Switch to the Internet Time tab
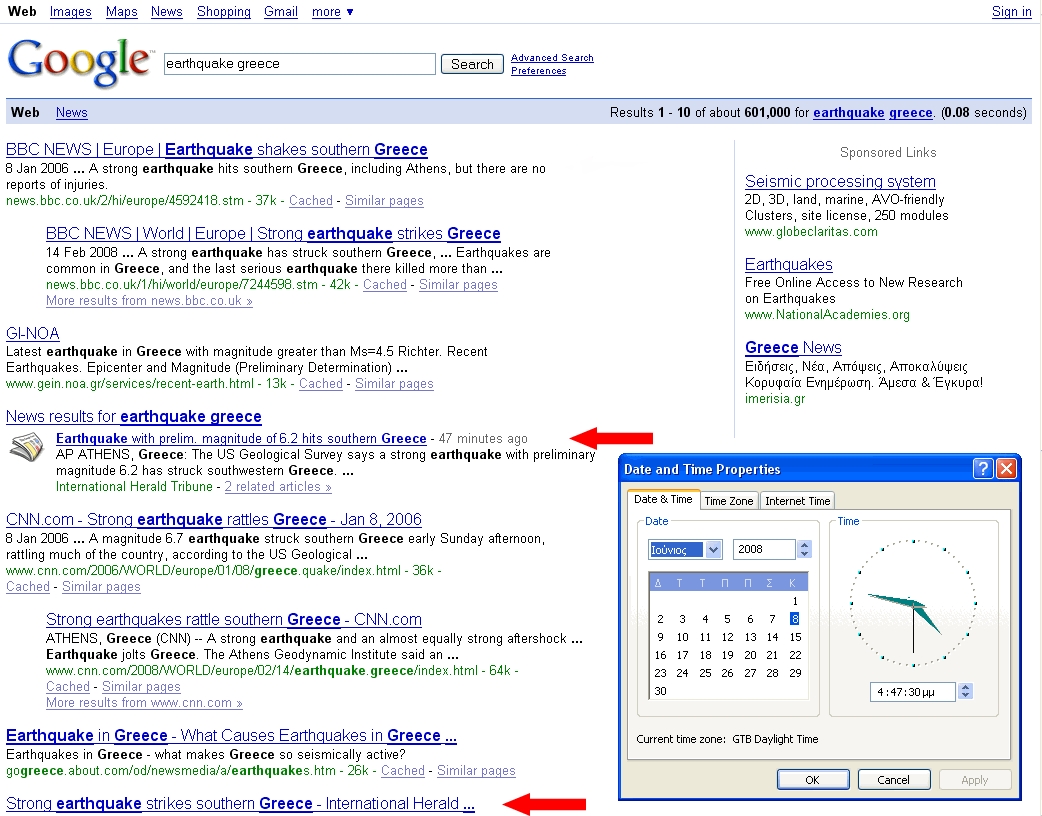This screenshot has width=1042, height=816. tap(797, 501)
